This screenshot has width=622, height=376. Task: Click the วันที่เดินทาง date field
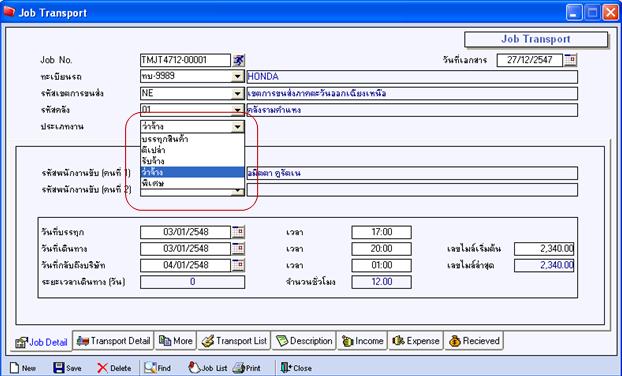(x=185, y=249)
